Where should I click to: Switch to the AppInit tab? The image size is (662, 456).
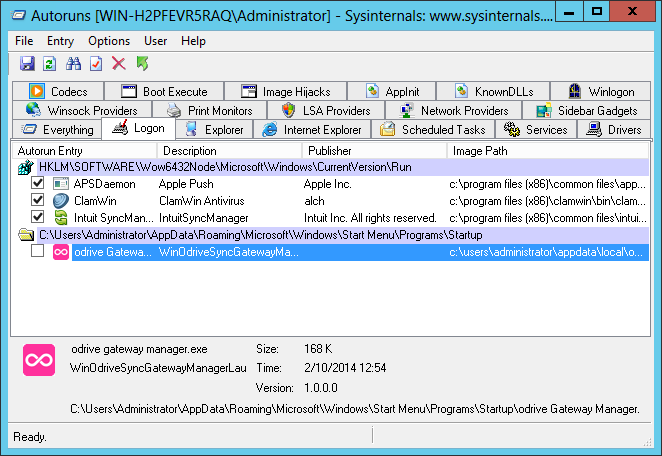click(x=392, y=91)
